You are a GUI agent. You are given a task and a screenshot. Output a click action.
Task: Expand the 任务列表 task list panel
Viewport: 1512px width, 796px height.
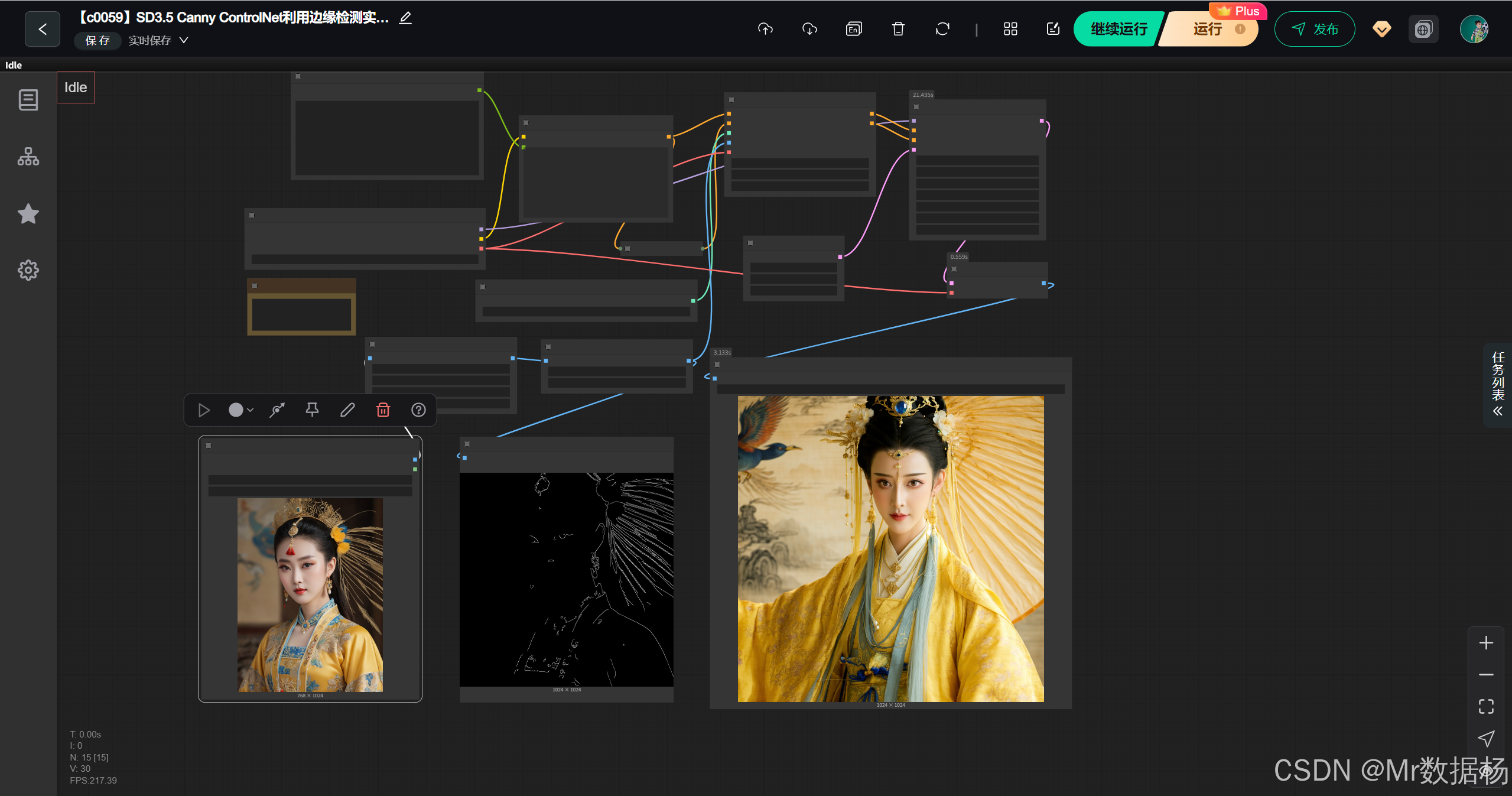tap(1497, 384)
